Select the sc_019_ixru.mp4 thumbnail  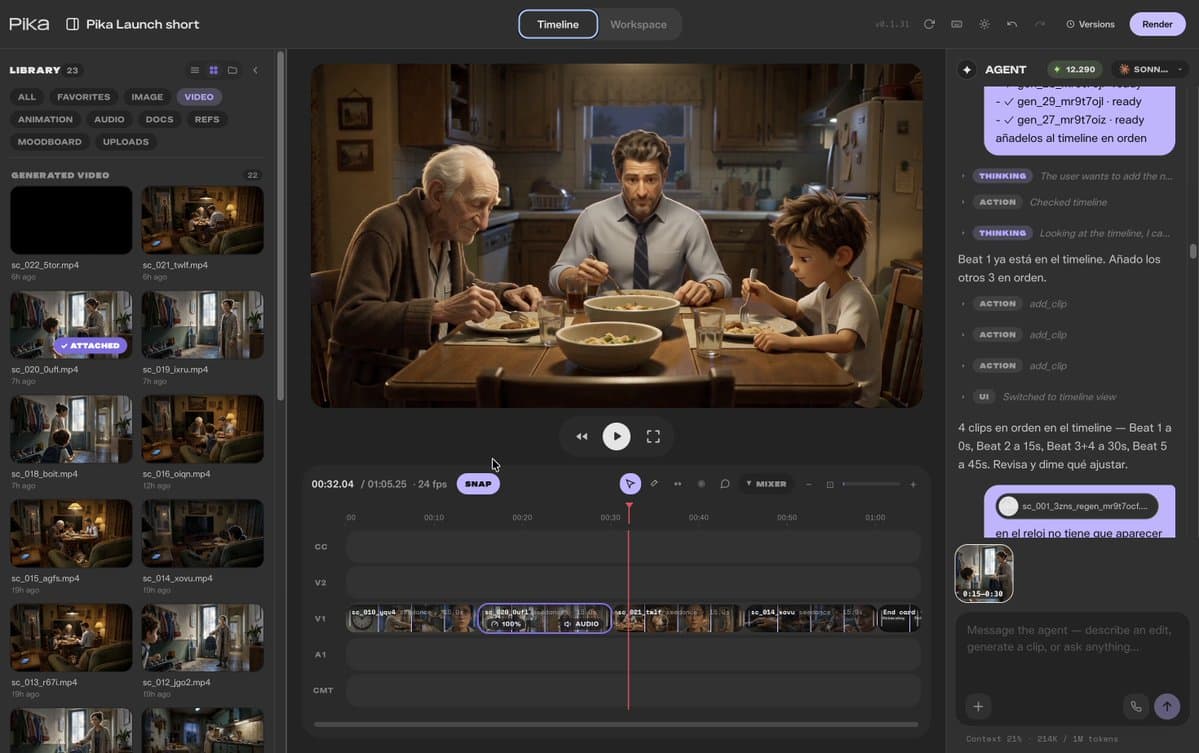203,325
